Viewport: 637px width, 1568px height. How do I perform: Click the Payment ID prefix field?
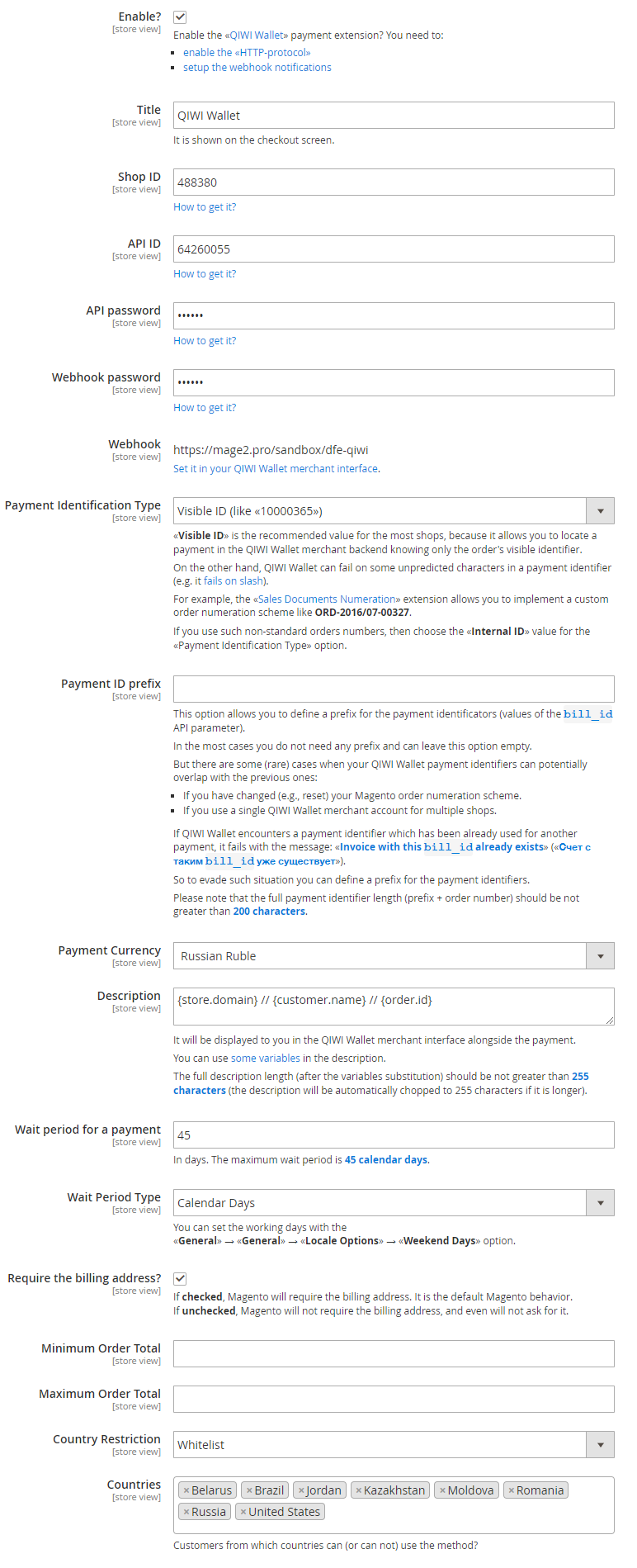pos(394,689)
